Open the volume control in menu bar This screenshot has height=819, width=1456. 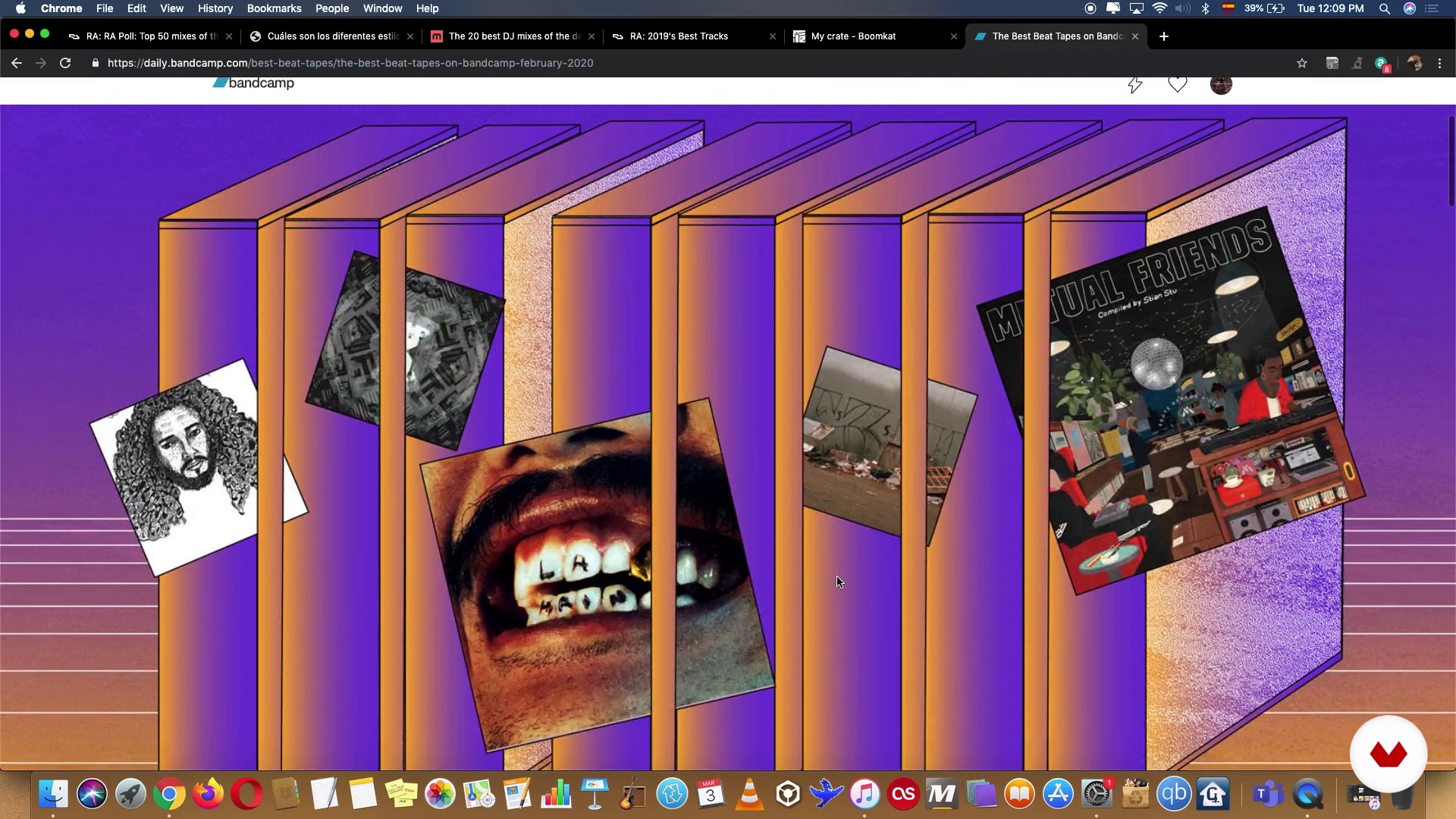pos(1182,8)
